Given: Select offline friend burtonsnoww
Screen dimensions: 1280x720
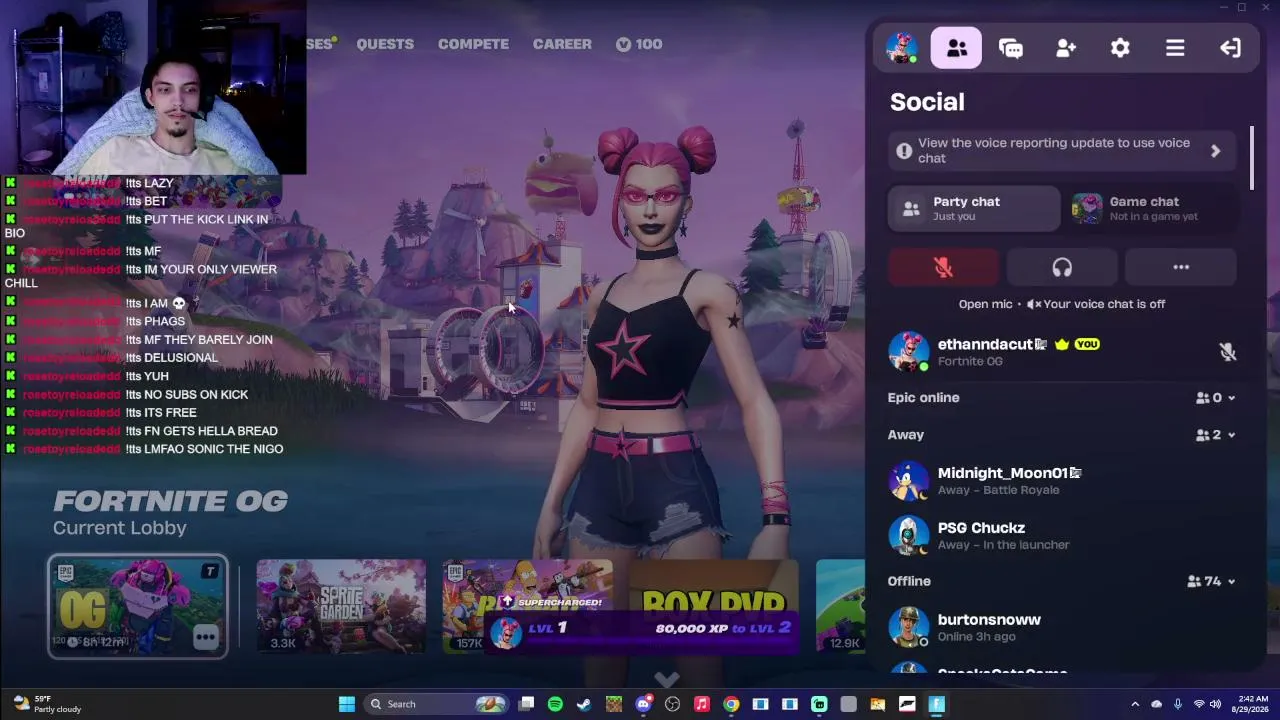Looking at the screenshot, I should point(1062,627).
